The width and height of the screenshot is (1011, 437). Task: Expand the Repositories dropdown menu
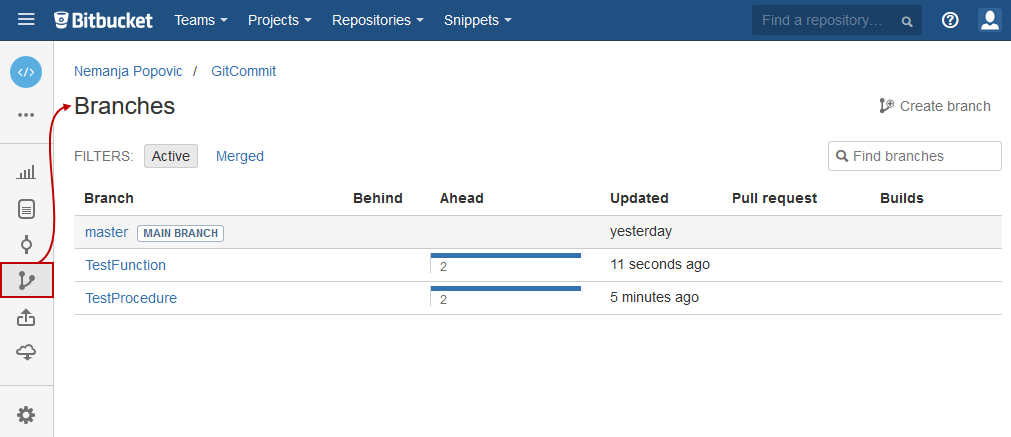coord(377,20)
